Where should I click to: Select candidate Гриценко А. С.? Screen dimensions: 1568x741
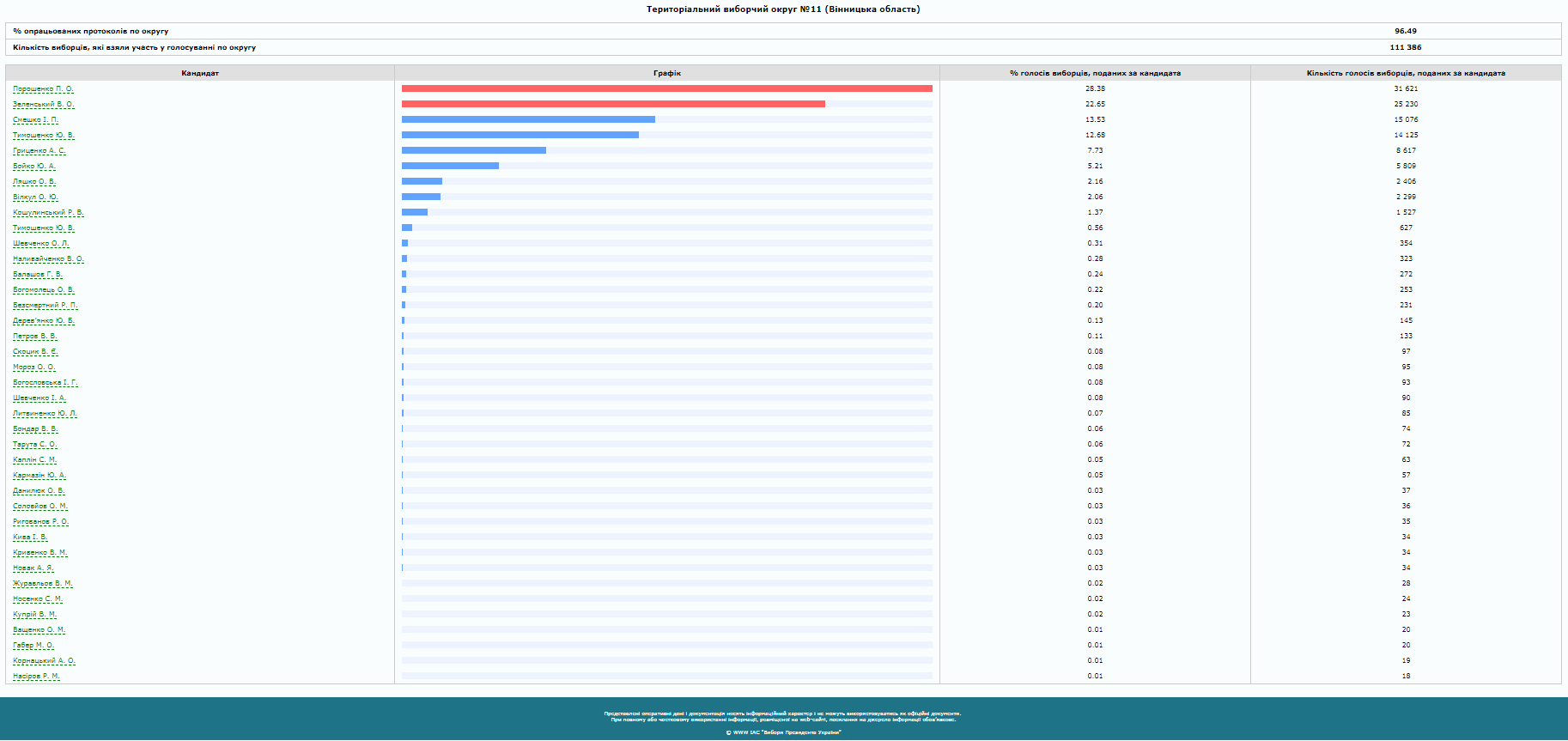[39, 151]
